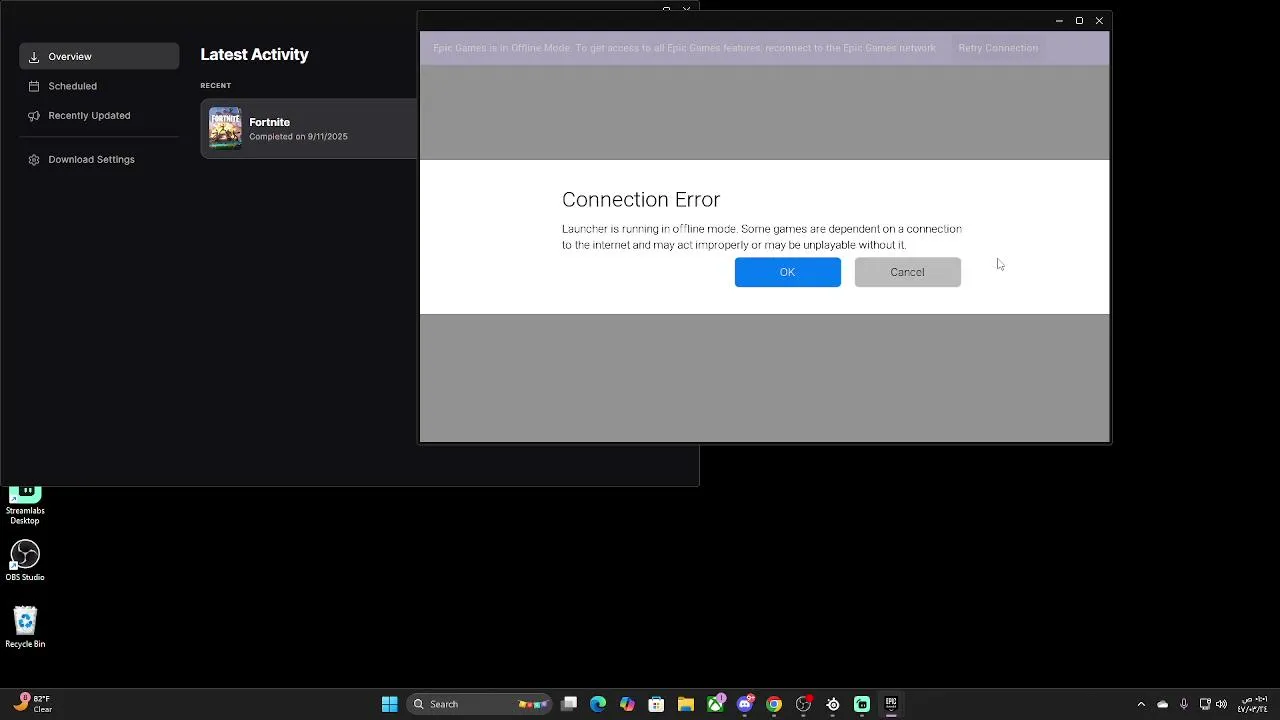Viewport: 1280px width, 720px height.
Task: Click Cancel in the Connection Error dialog
Action: click(907, 272)
